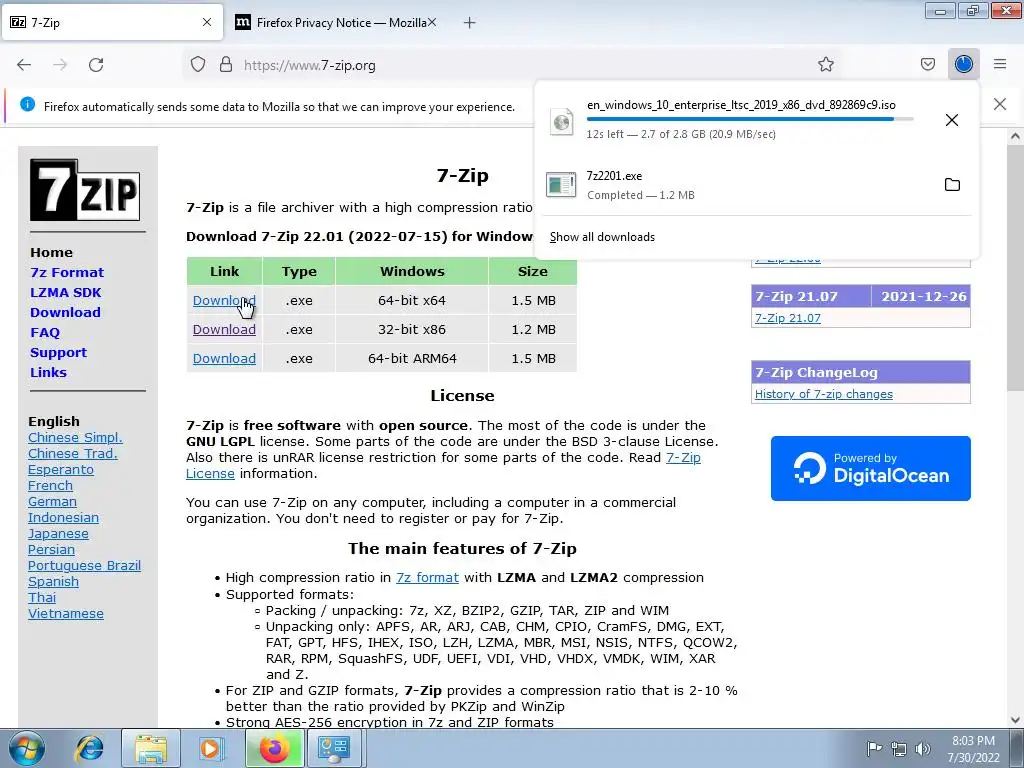1024x768 pixels.
Task: Bookmark this page with the star icon
Action: tap(825, 64)
